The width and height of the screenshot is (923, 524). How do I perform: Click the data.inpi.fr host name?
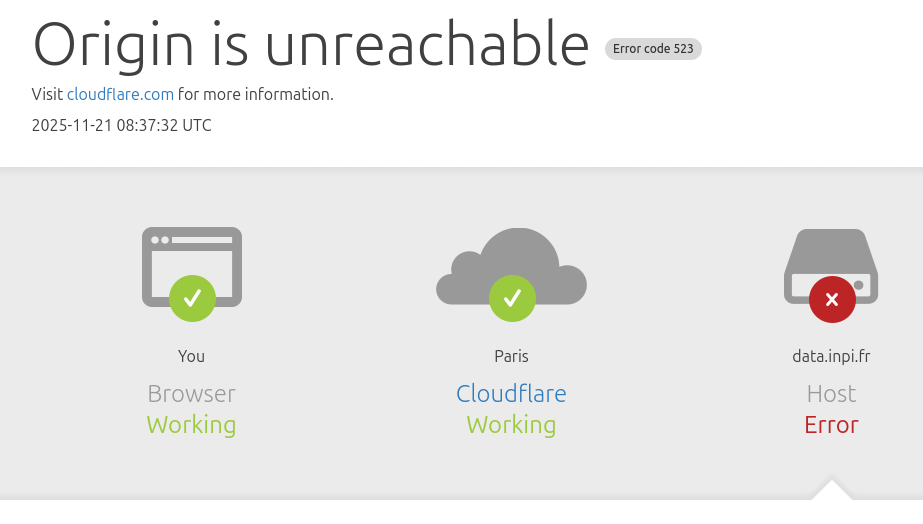coord(831,356)
